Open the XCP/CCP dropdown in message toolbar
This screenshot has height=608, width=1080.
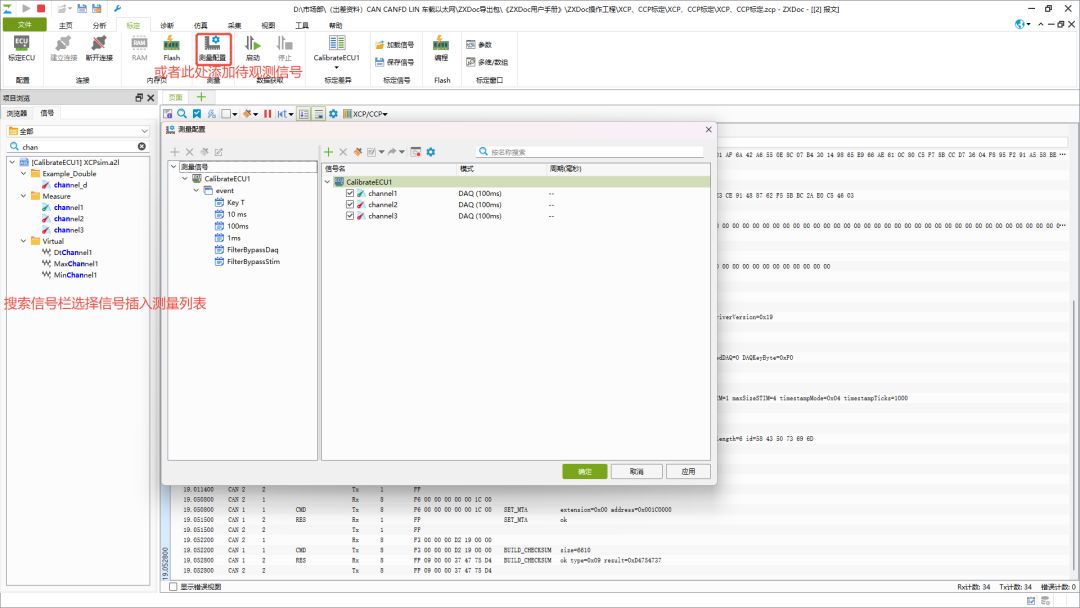(365, 114)
